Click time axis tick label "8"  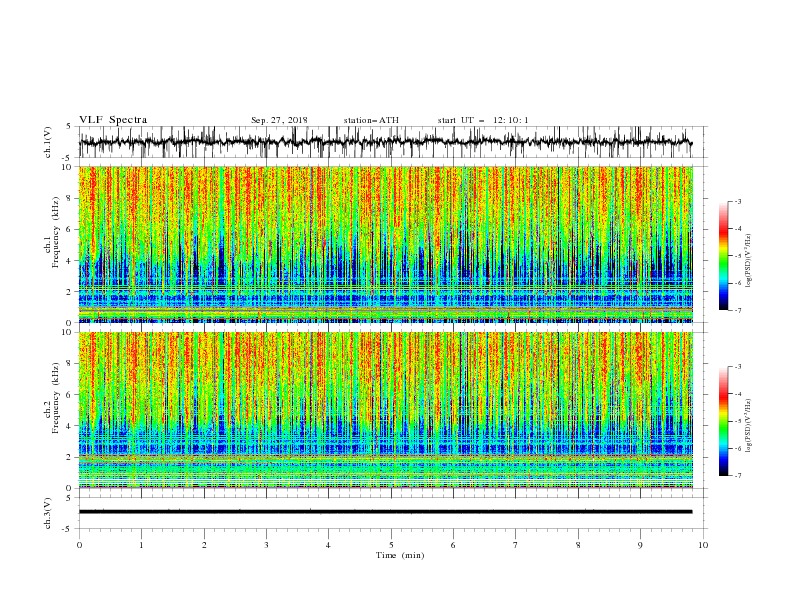[578, 545]
